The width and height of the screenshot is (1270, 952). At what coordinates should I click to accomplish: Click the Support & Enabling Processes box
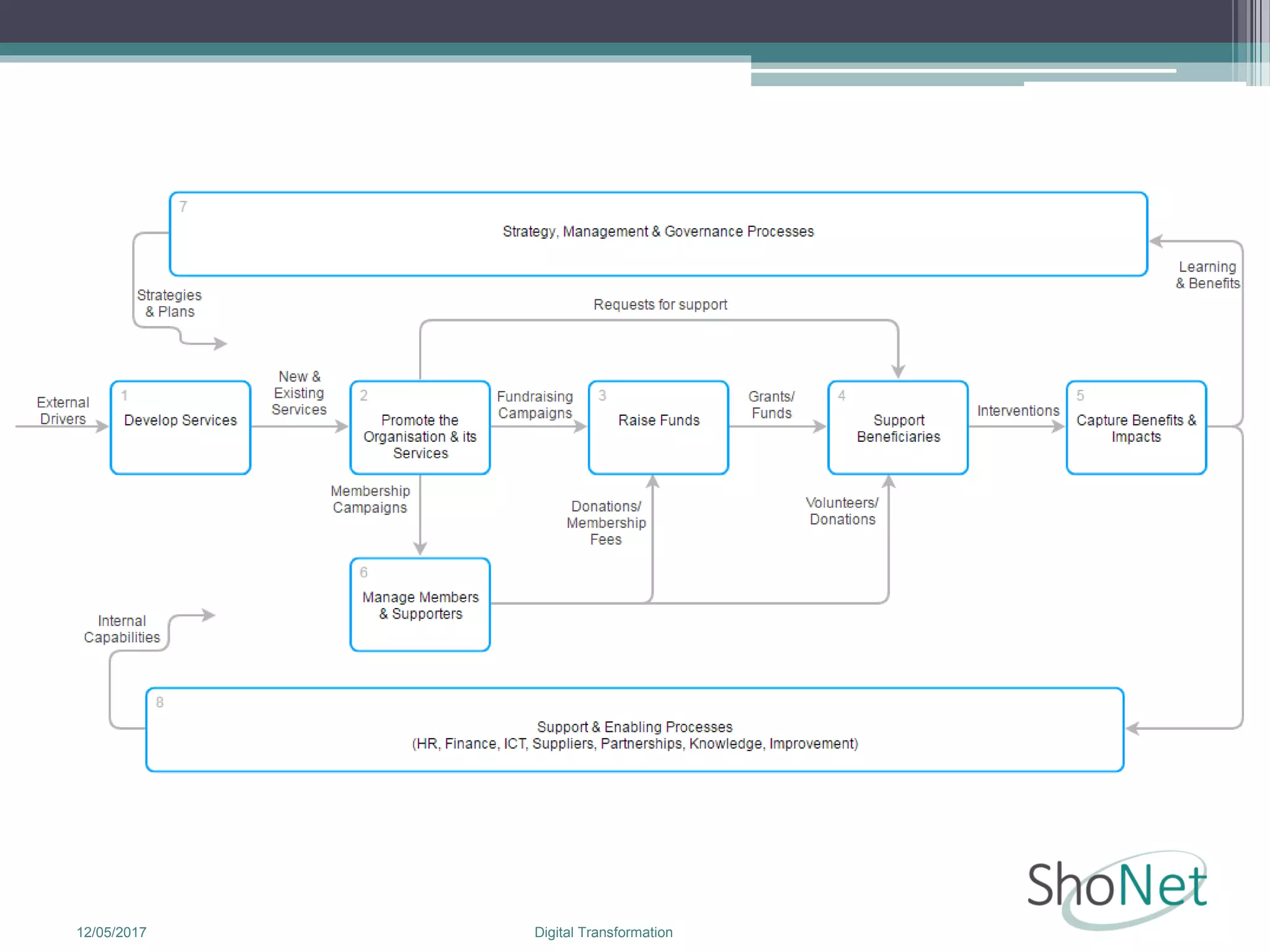(634, 730)
